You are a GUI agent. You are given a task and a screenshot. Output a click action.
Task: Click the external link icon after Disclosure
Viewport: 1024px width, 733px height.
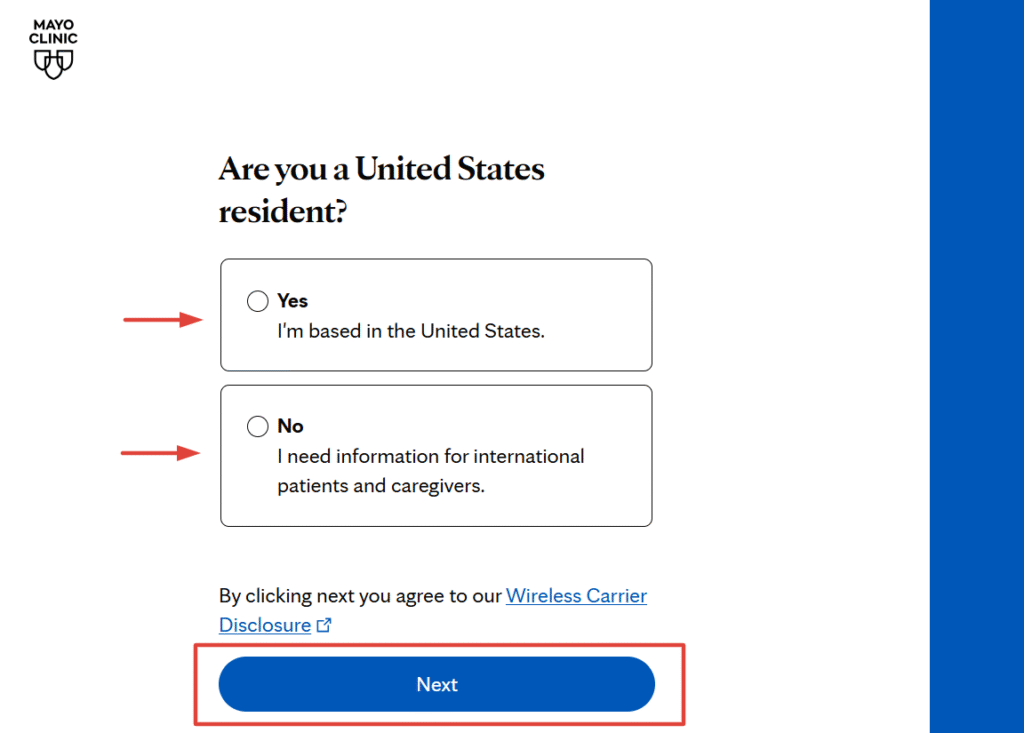click(324, 626)
